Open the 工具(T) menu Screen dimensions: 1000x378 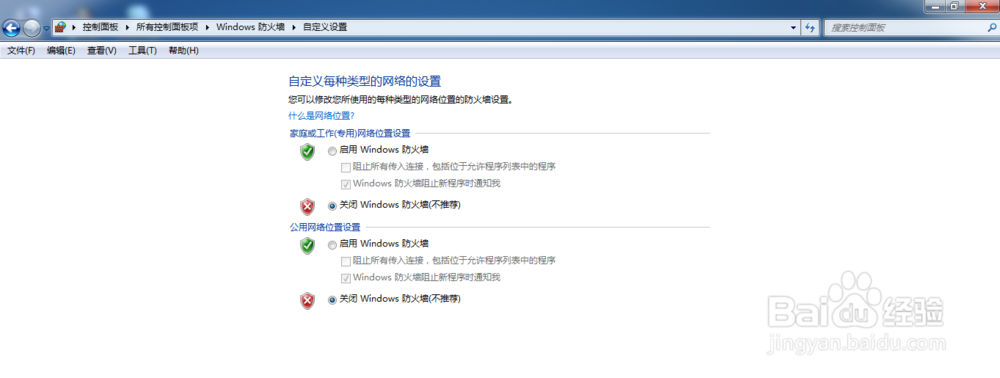tap(142, 50)
